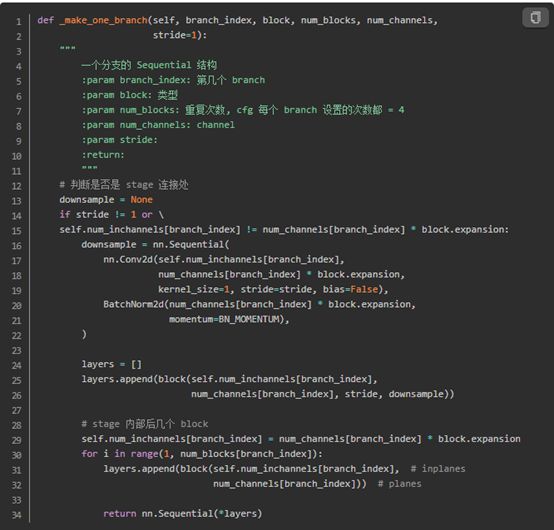The width and height of the screenshot is (554, 530).
Task: Click the 'for i in range' loop line
Action: (x=202, y=454)
